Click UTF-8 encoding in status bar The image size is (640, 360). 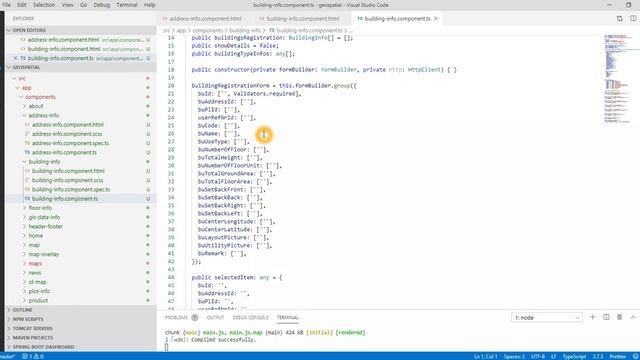pos(538,356)
